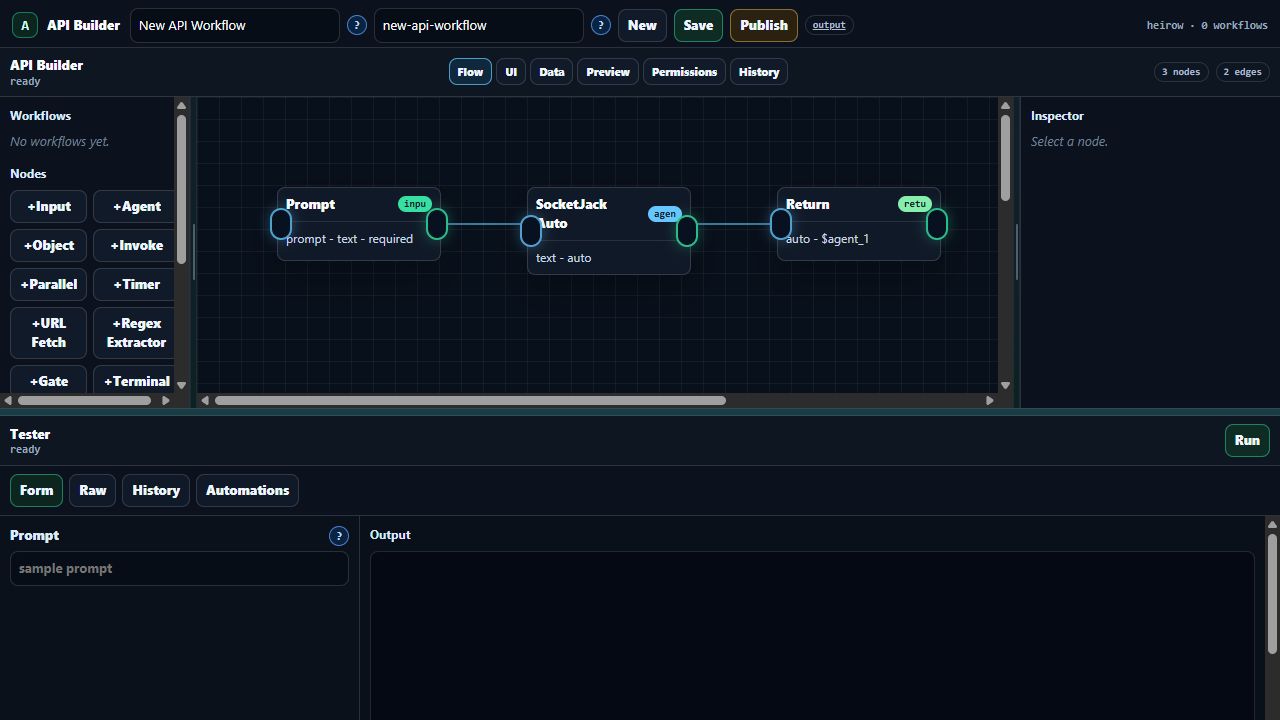This screenshot has width=1280, height=720.
Task: Click the Return node's input port
Action: pyautogui.click(x=781, y=224)
